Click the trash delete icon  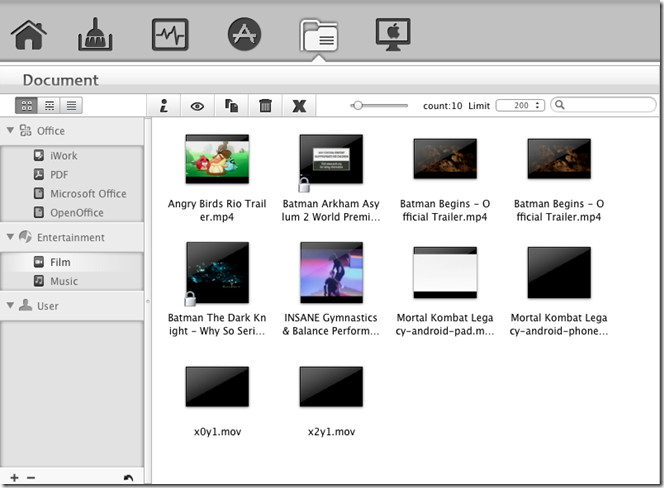click(x=265, y=105)
